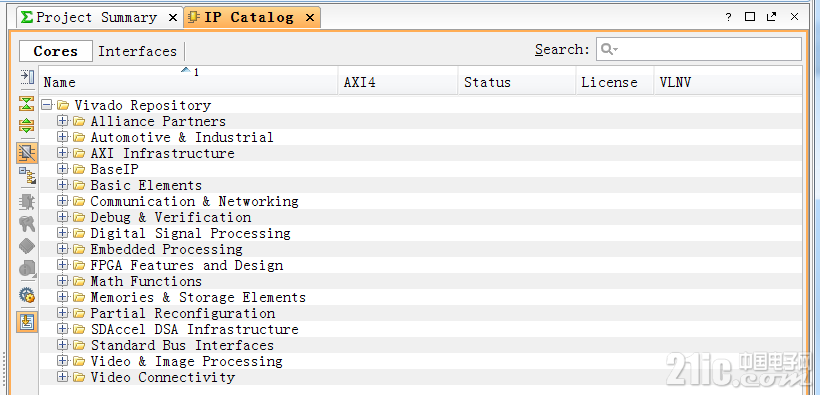Collapse the Vivado Repository tree node
The image size is (820, 395).
[x=47, y=105]
